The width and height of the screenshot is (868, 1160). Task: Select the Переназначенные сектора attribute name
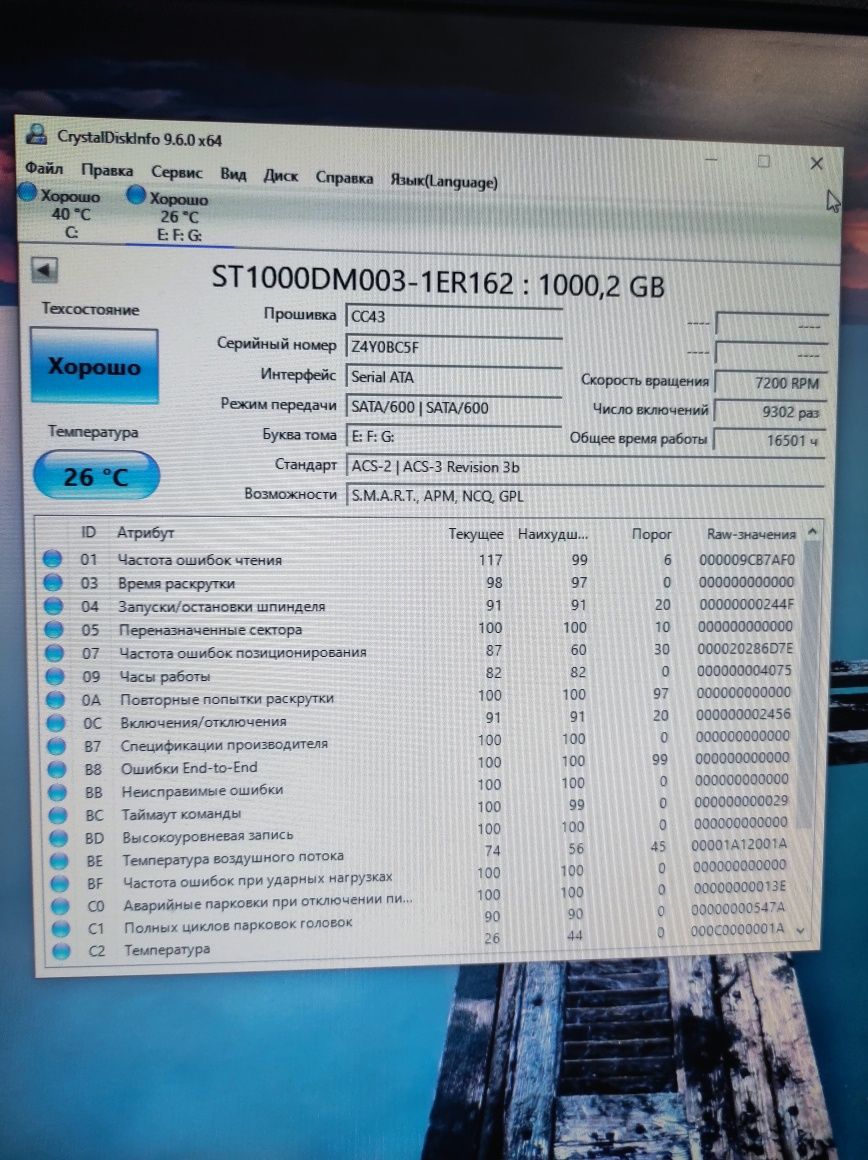211,630
